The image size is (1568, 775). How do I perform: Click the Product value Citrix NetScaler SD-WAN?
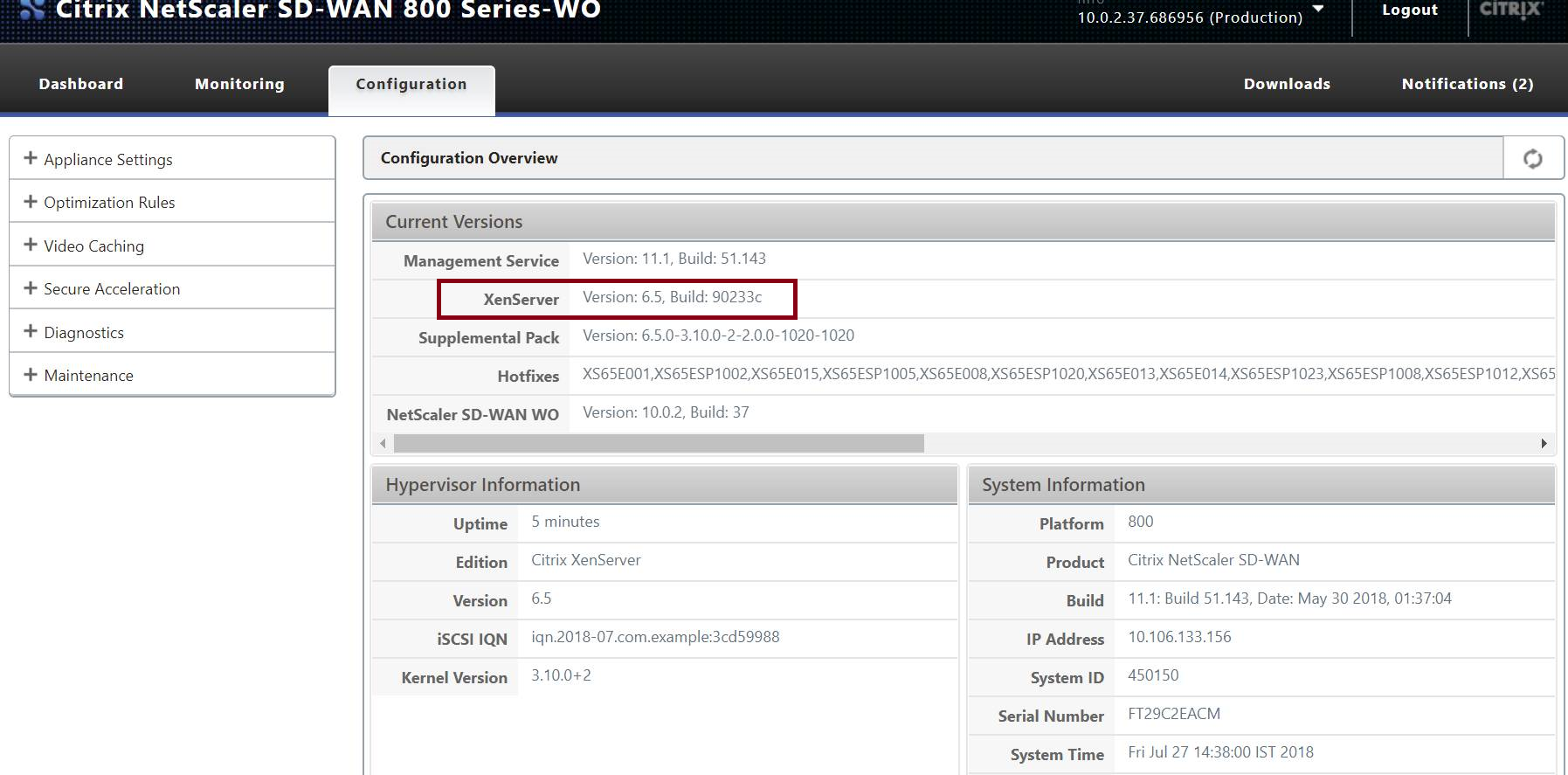click(x=1213, y=560)
